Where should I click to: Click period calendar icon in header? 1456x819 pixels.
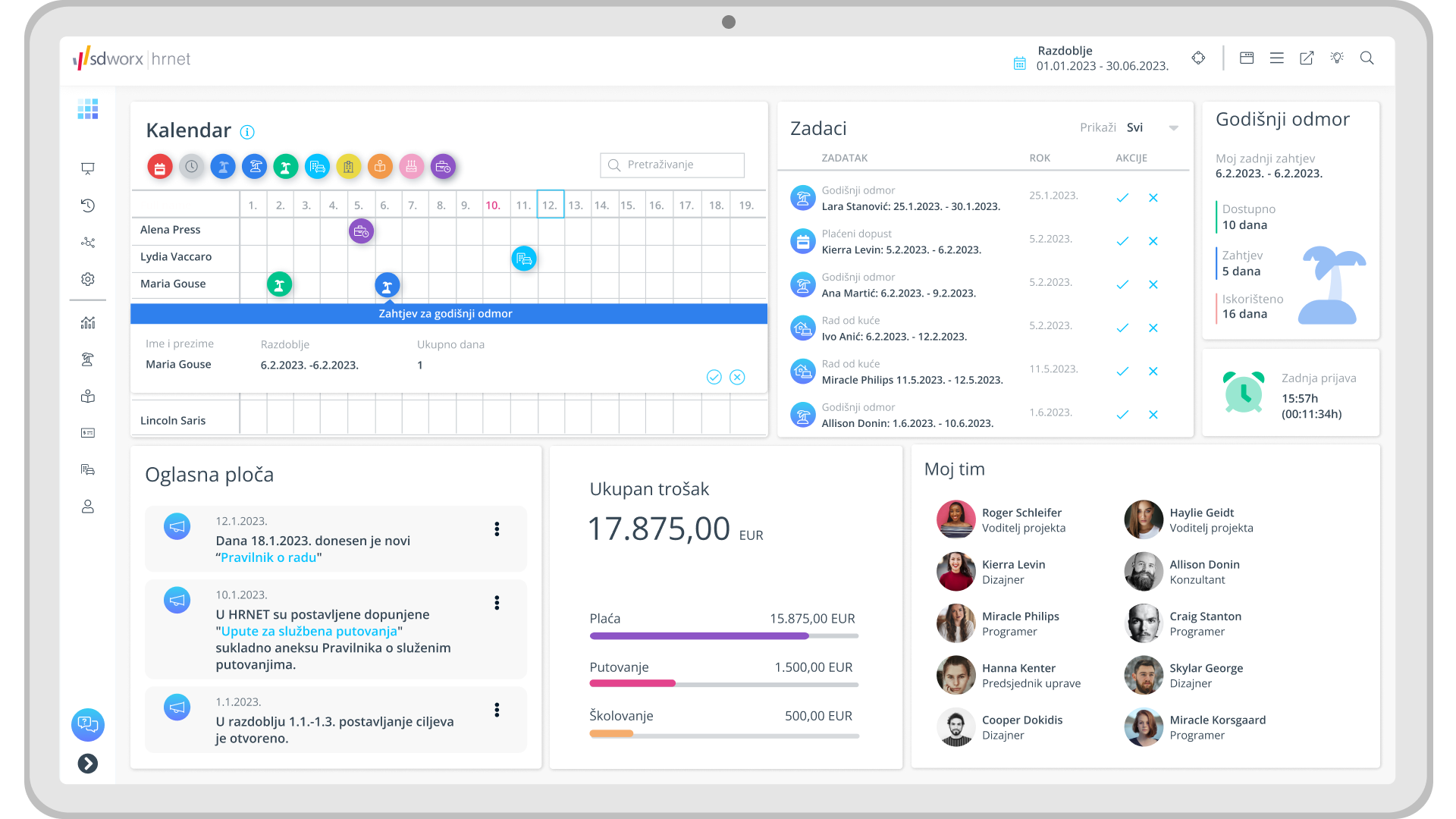(1020, 63)
